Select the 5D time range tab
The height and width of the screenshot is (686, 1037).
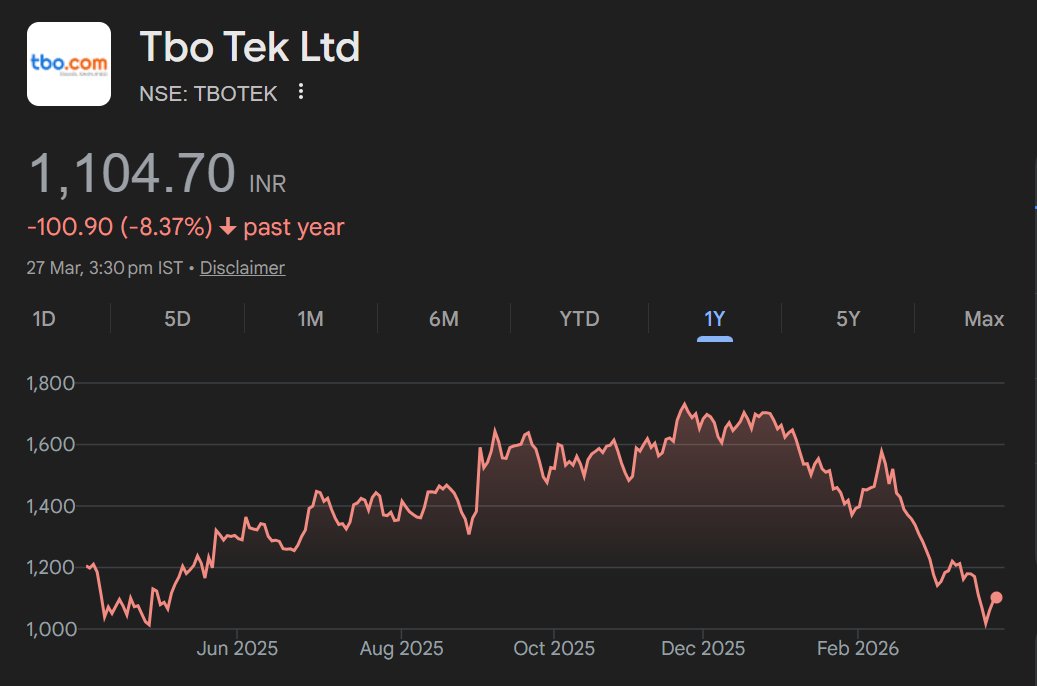click(x=177, y=319)
